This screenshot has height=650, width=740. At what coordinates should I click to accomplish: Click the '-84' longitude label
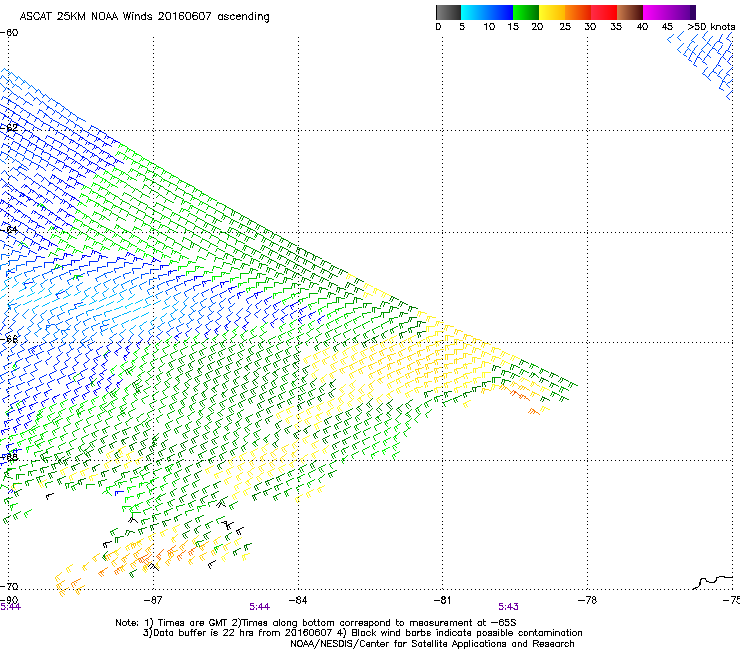[298, 600]
